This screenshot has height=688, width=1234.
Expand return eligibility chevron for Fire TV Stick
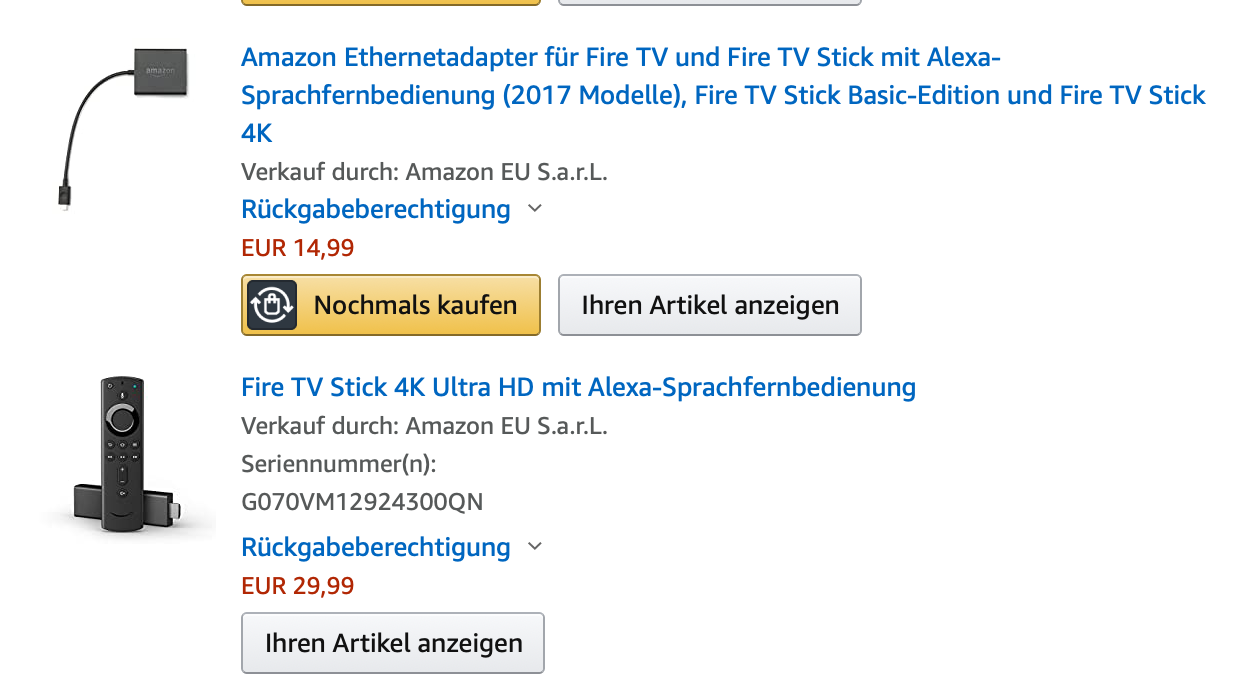click(x=535, y=547)
